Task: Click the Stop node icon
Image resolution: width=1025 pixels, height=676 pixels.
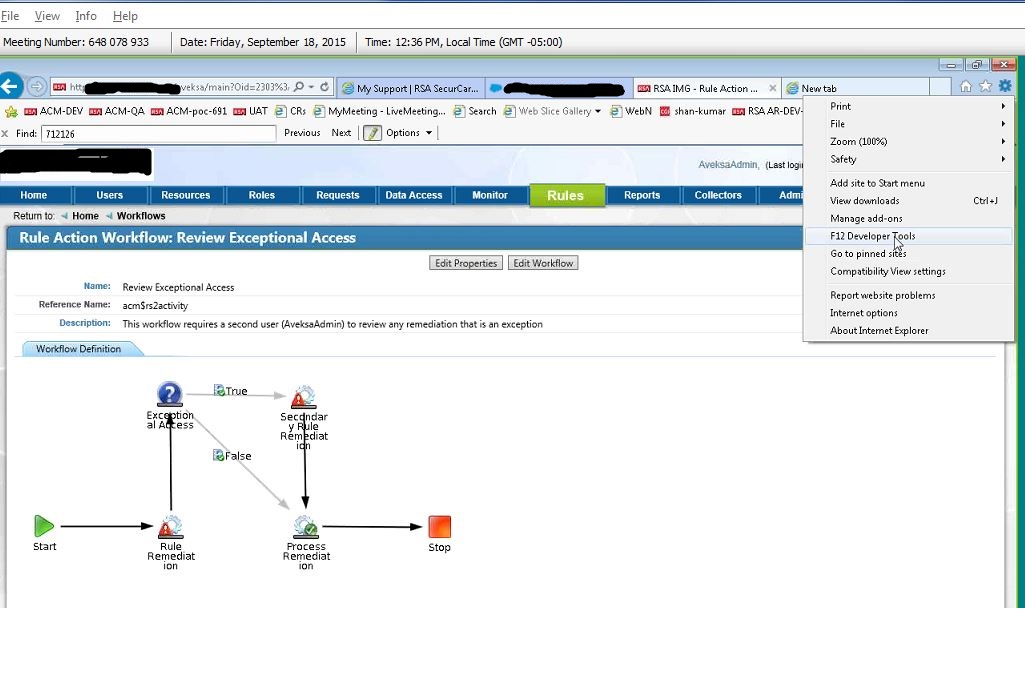Action: 439,527
